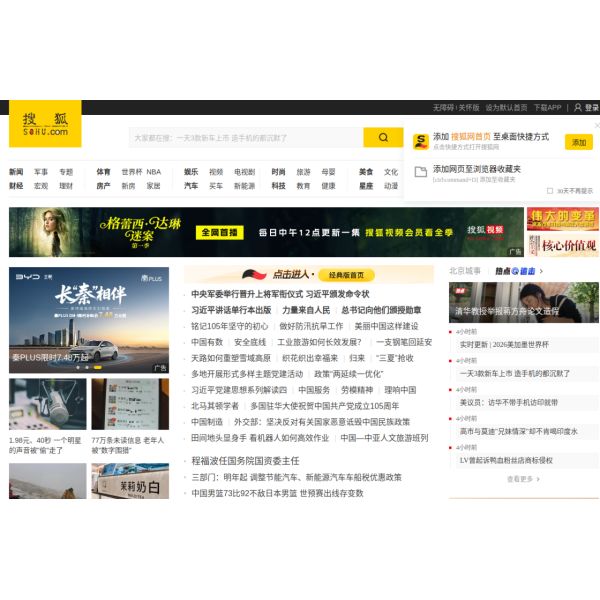Click the microphone thumbnail for 1.98元、40秒 story

coord(48,404)
